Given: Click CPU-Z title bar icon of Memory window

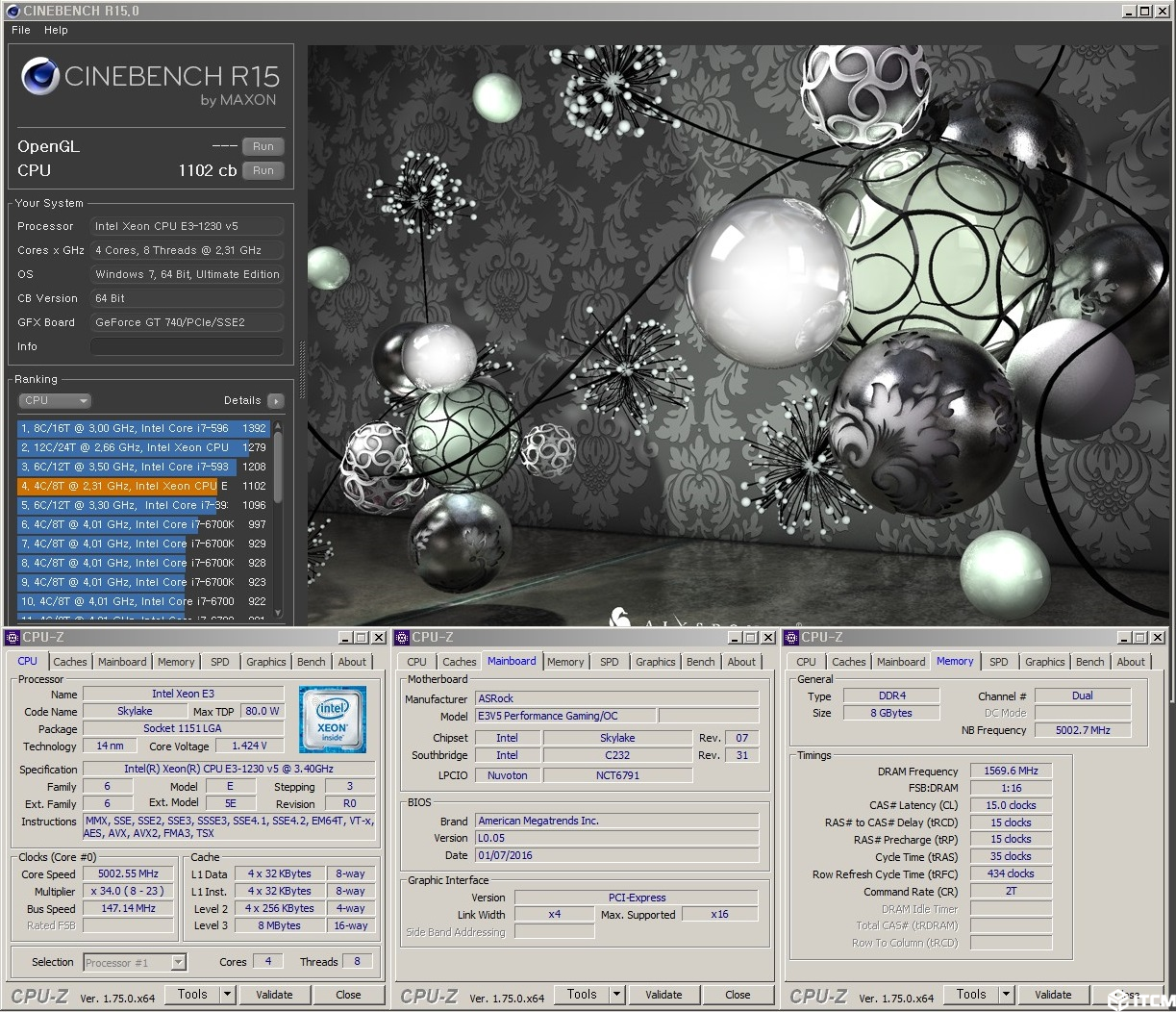Looking at the screenshot, I should [791, 637].
